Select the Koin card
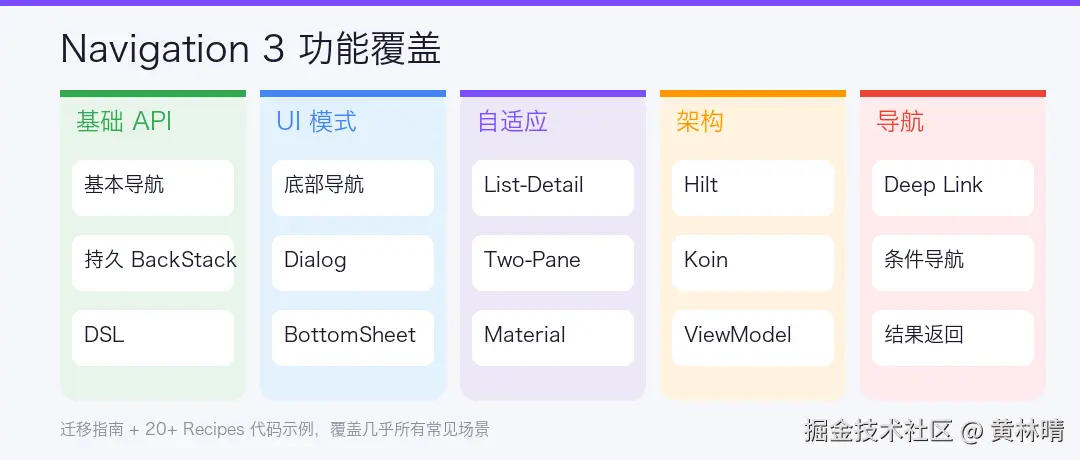The height and width of the screenshot is (460, 1080). point(752,262)
